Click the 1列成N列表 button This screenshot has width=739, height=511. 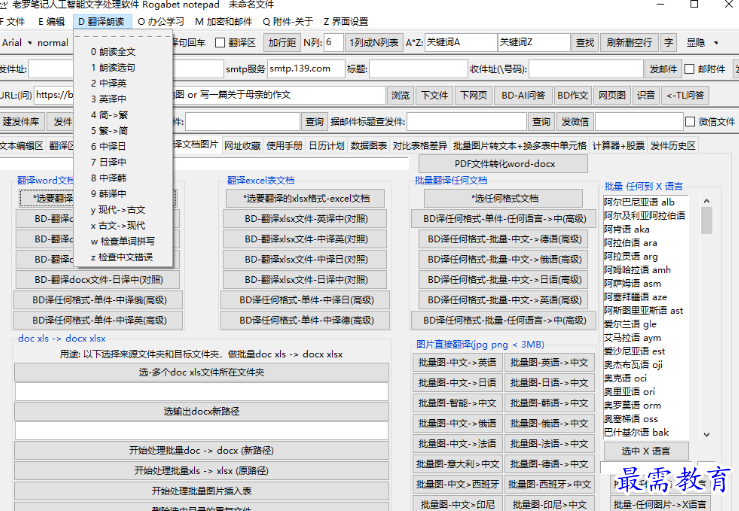374,43
